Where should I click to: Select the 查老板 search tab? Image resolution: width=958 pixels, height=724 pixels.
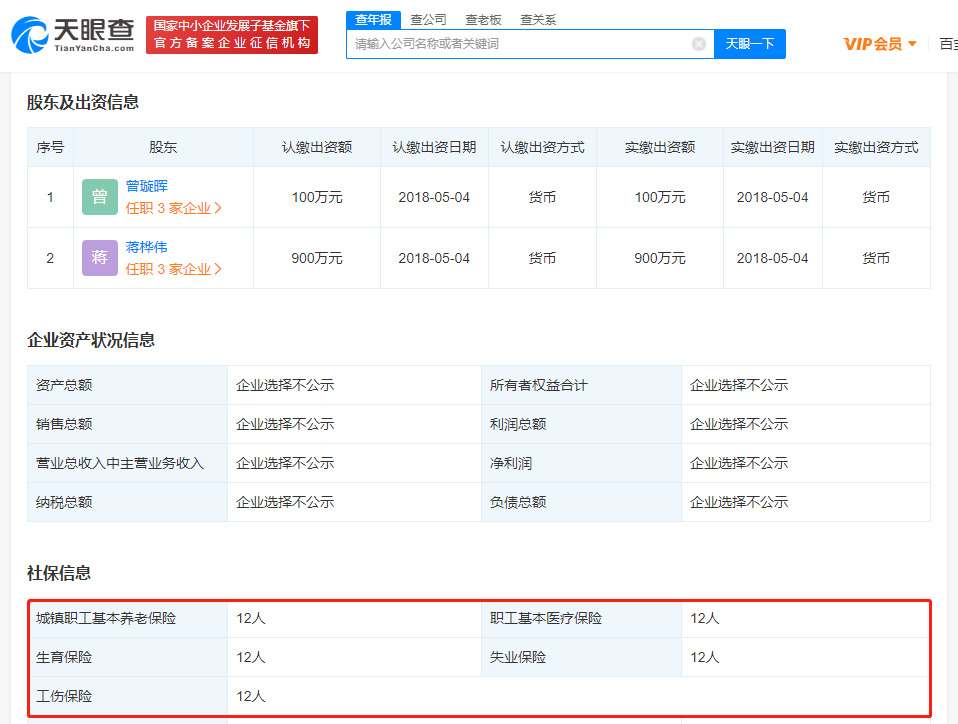483,19
